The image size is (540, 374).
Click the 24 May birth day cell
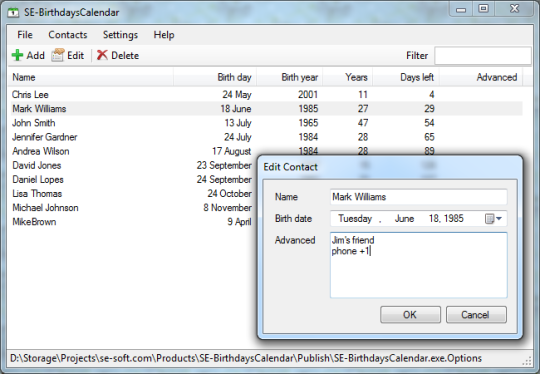[237, 94]
